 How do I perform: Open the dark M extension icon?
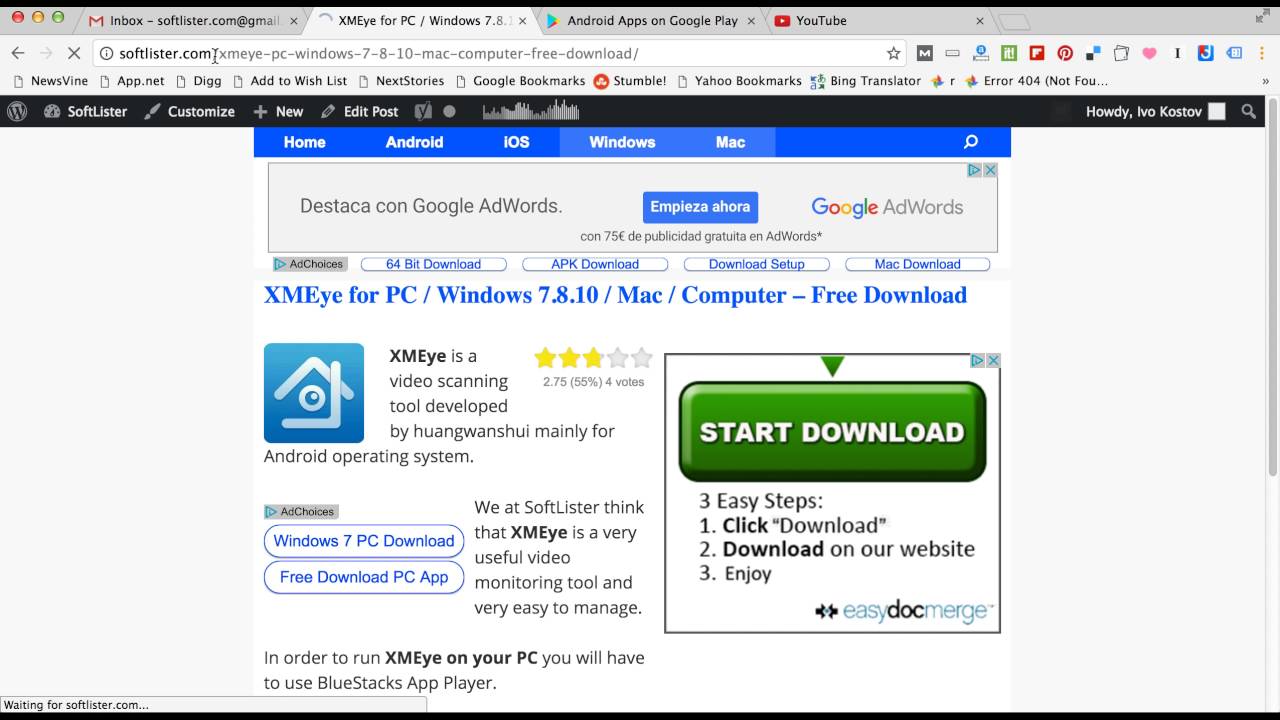pos(925,53)
